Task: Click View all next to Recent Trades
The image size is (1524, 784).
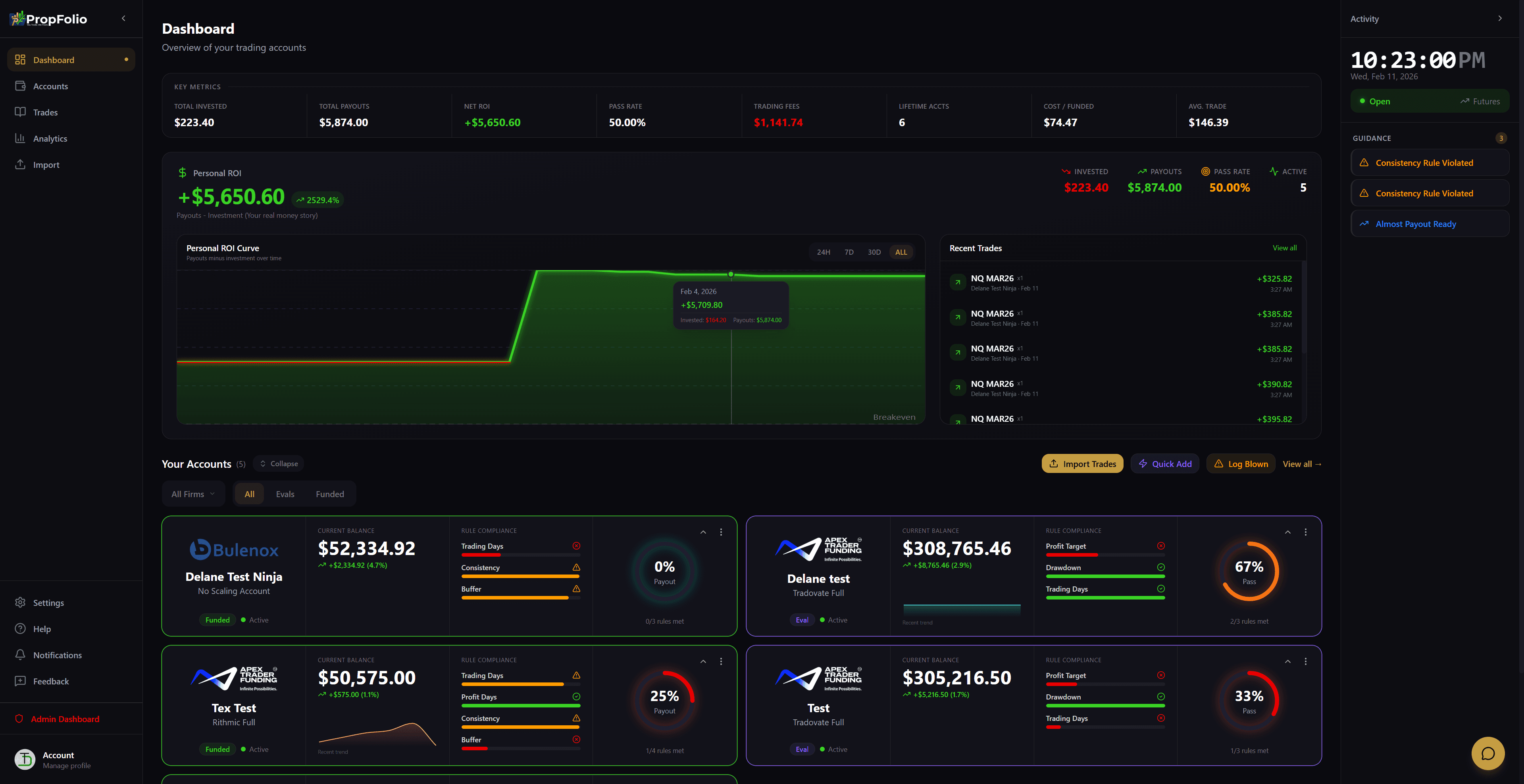Action: pos(1284,248)
